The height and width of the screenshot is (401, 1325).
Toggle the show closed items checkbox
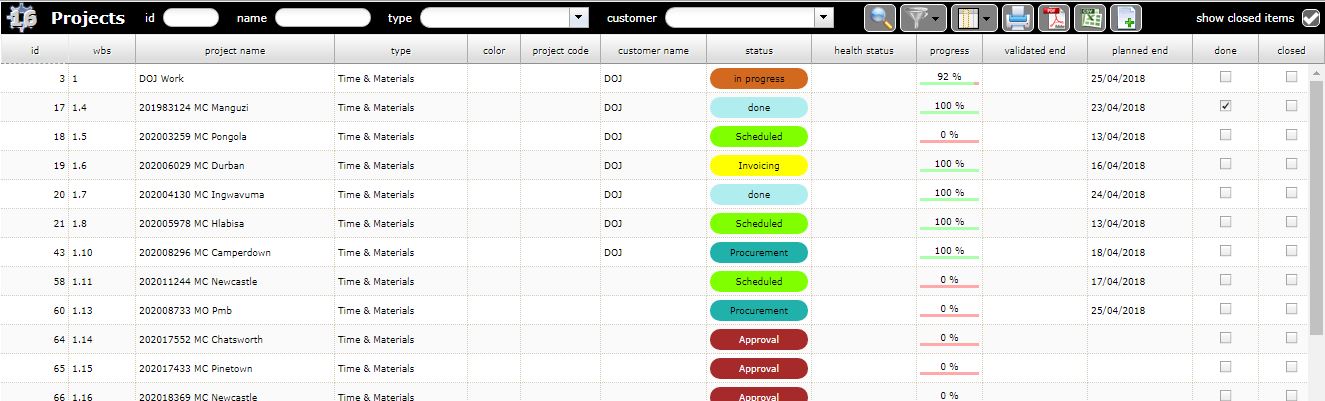point(1310,18)
